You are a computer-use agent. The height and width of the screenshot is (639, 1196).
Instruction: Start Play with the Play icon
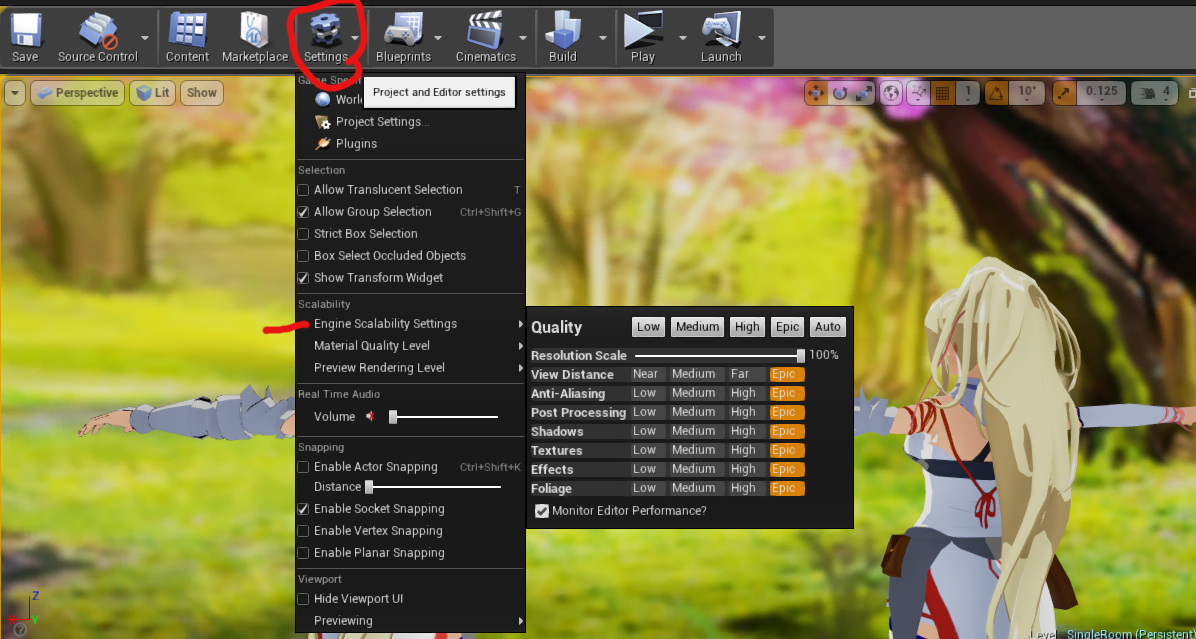tap(642, 31)
